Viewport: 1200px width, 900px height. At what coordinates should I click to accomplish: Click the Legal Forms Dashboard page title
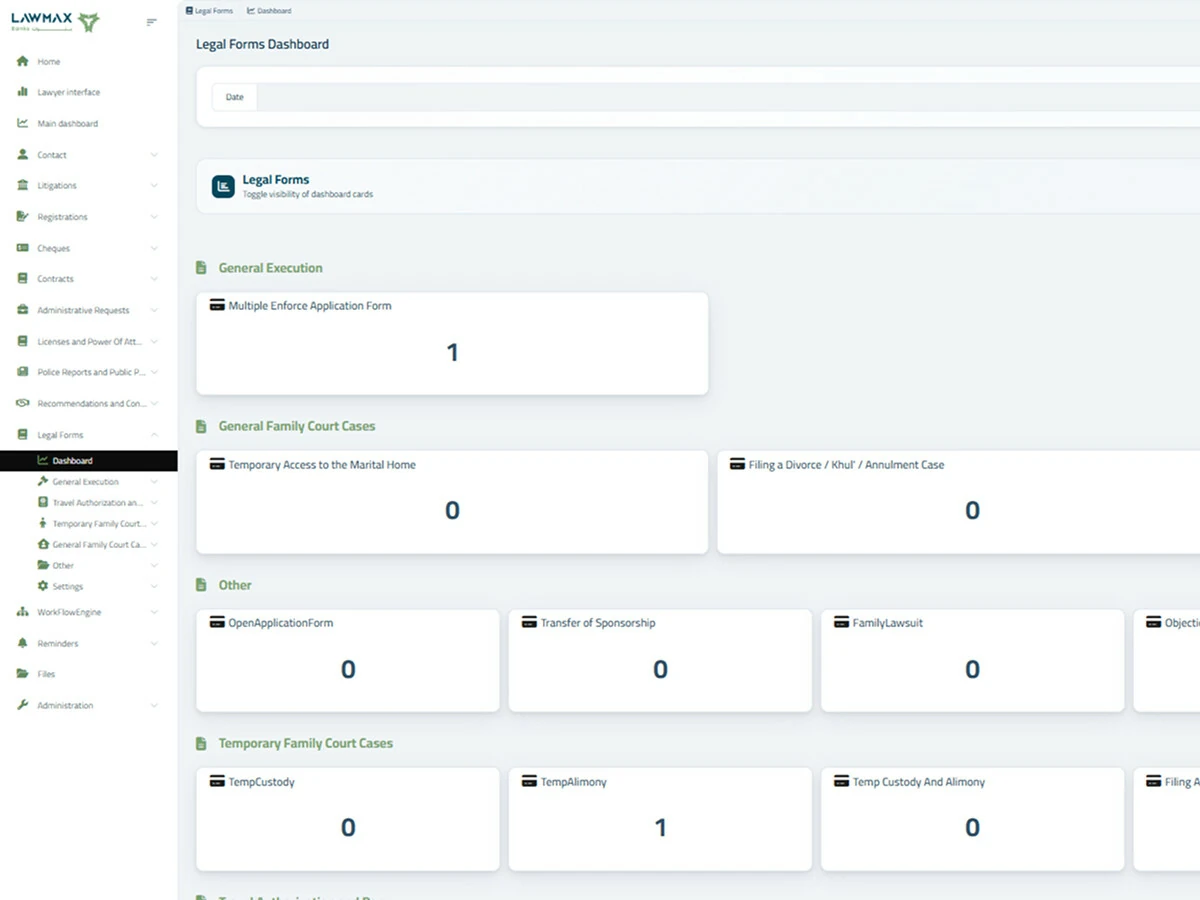[x=262, y=44]
